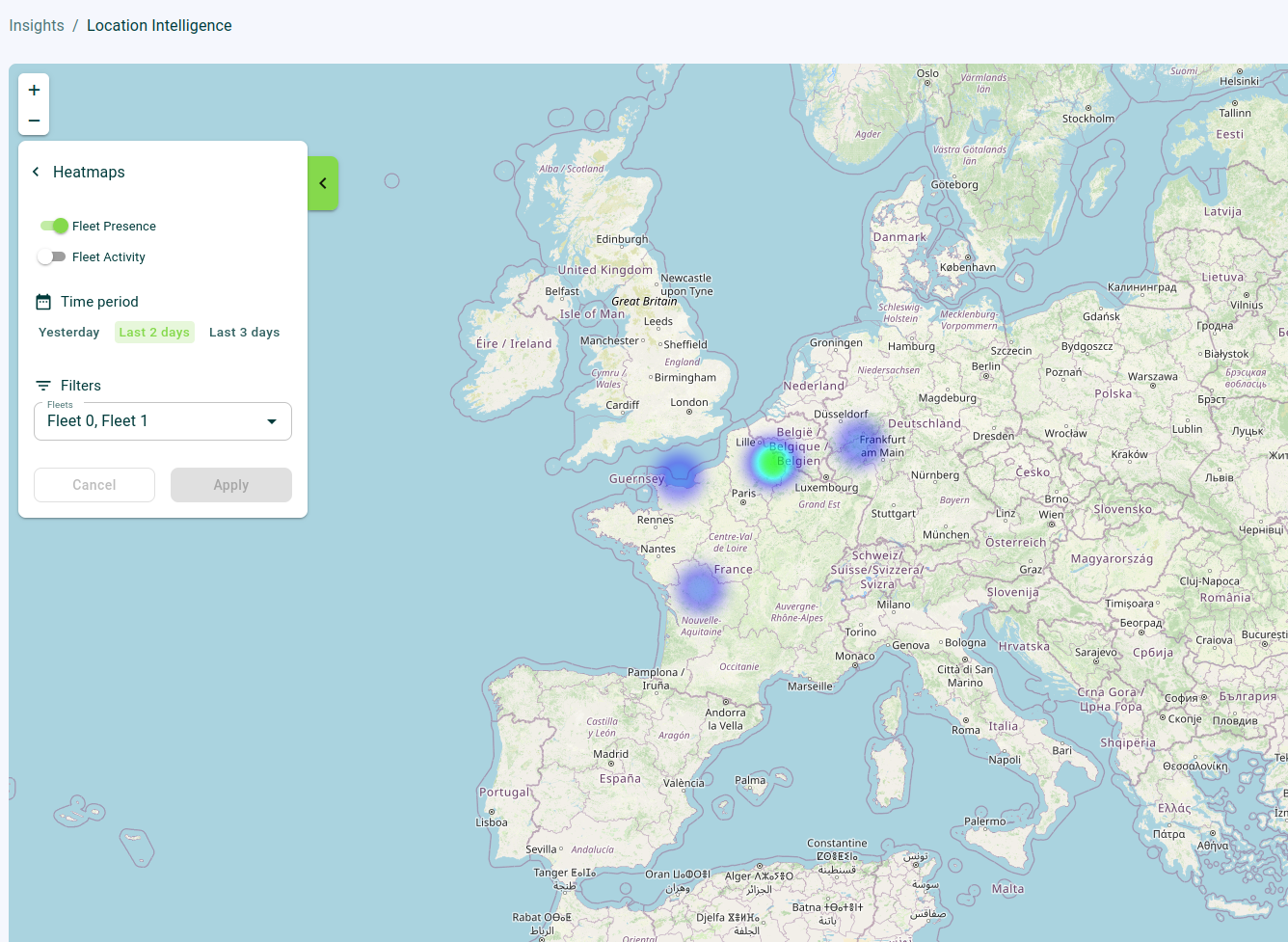1288x942 pixels.
Task: Enable Fleet Activity heatmap
Action: [53, 256]
